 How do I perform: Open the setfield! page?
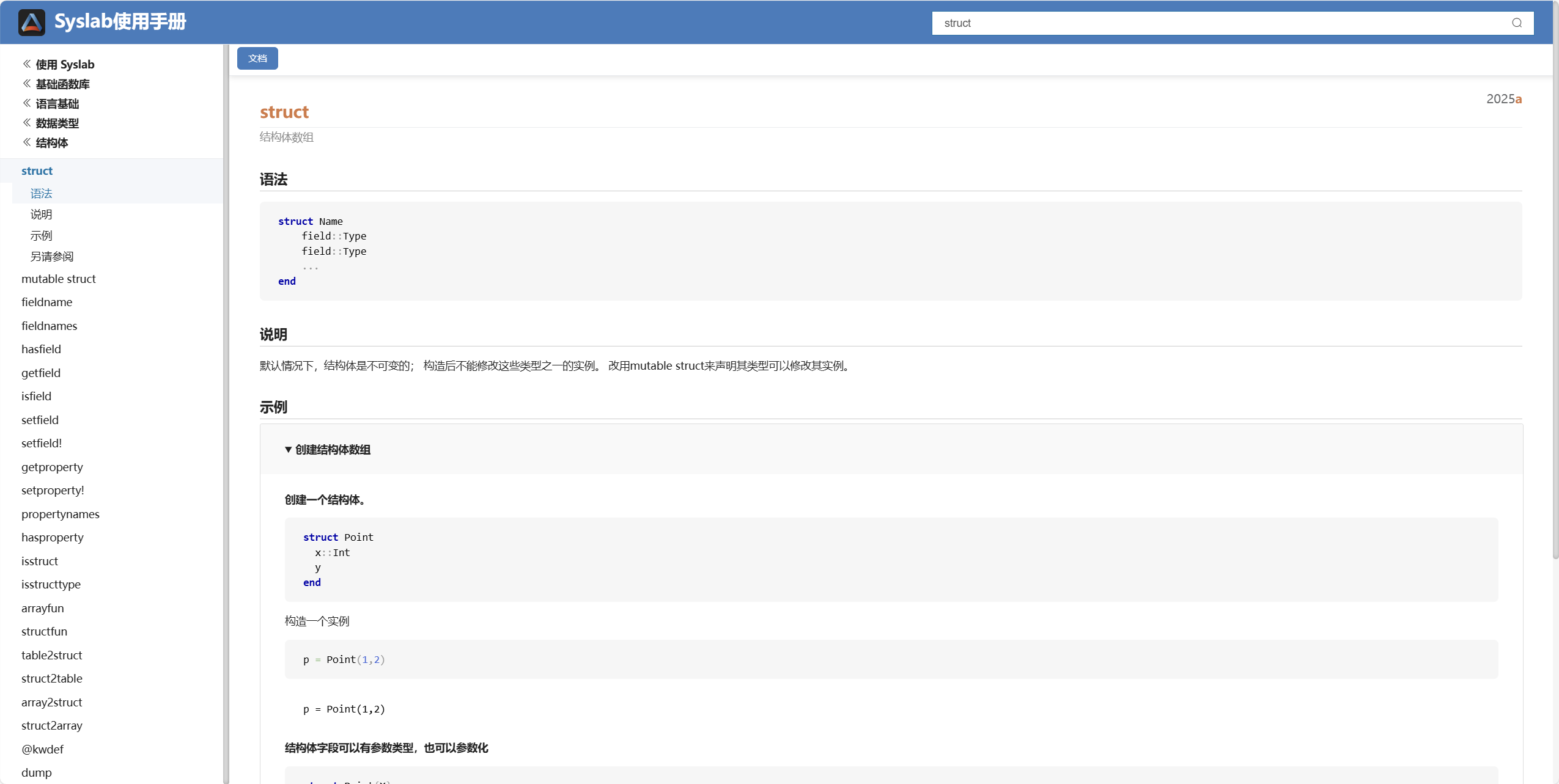point(42,444)
